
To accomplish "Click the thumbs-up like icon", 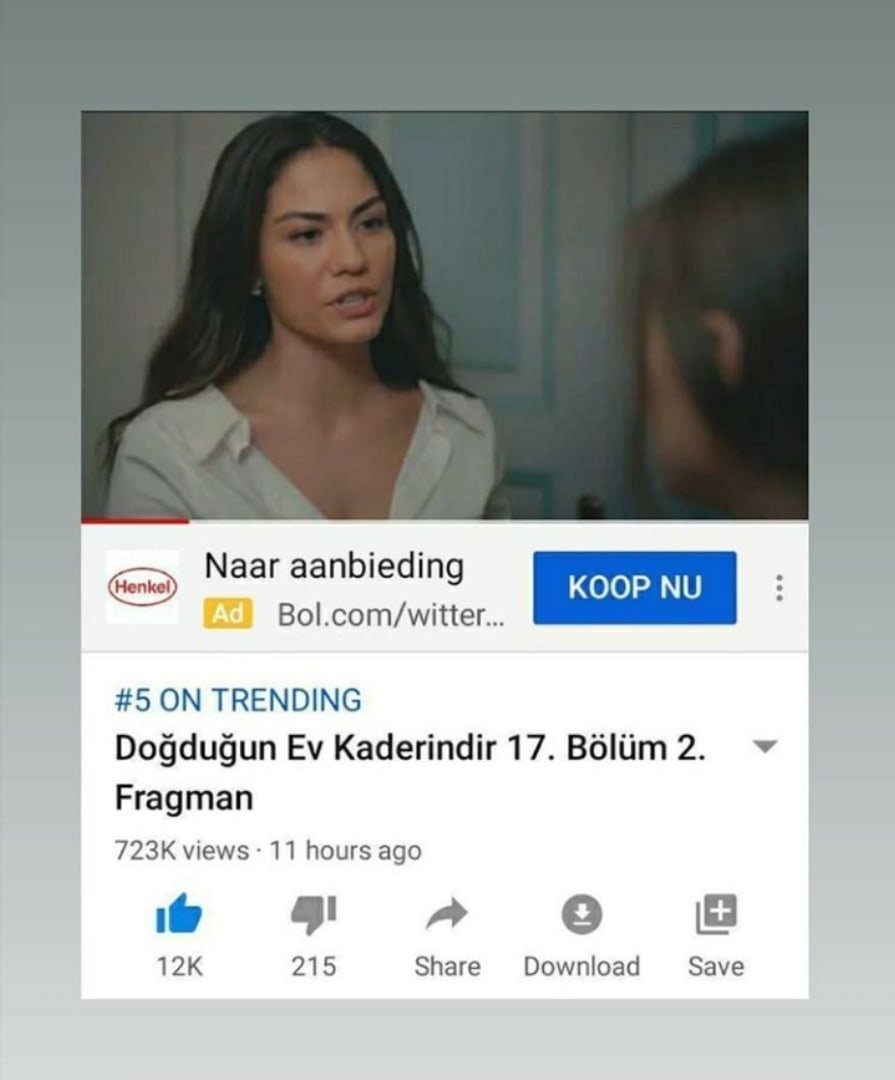I will pos(179,913).
